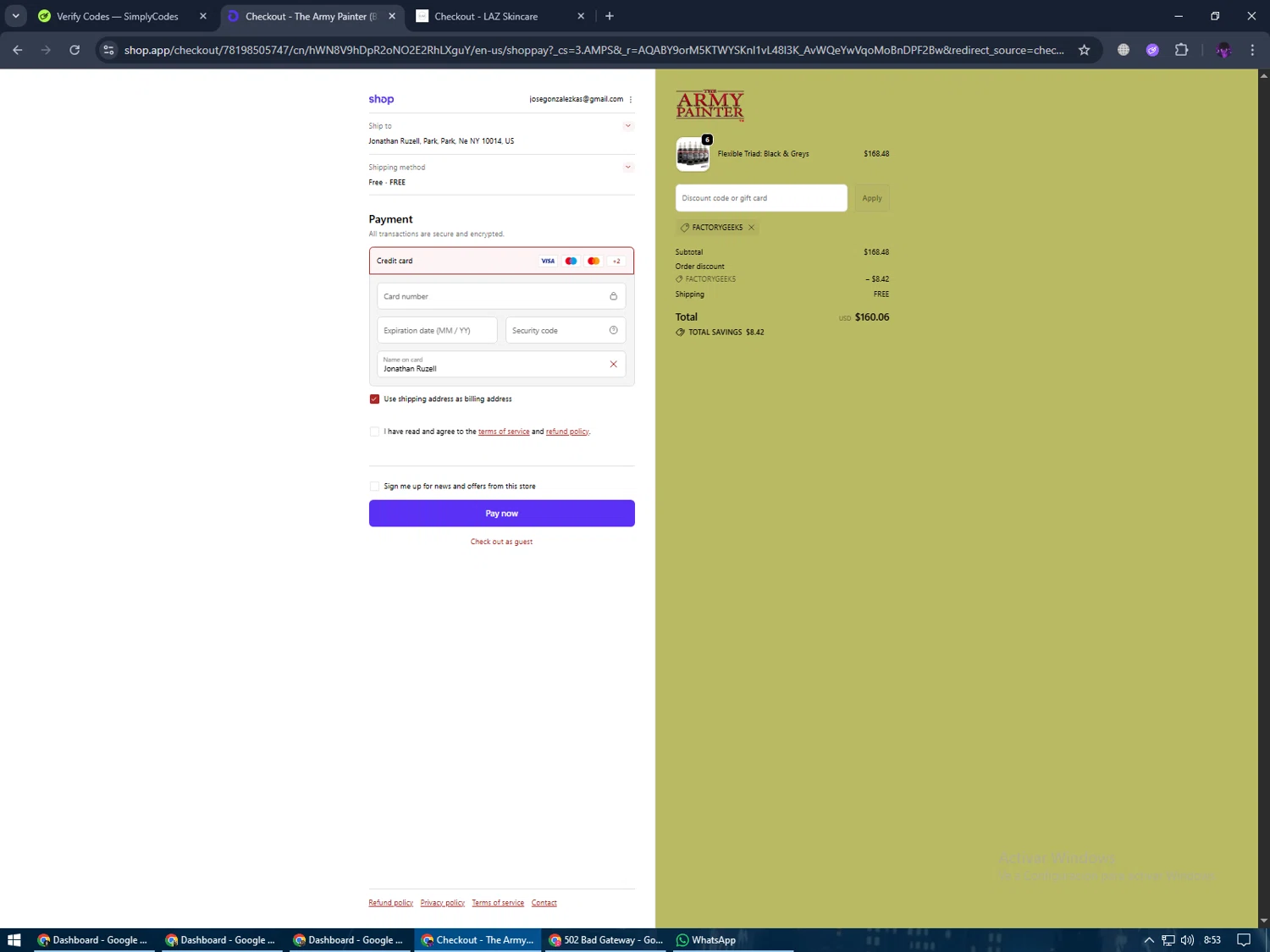The width and height of the screenshot is (1270, 952).
Task: Click Check out as guest link
Action: point(501,542)
